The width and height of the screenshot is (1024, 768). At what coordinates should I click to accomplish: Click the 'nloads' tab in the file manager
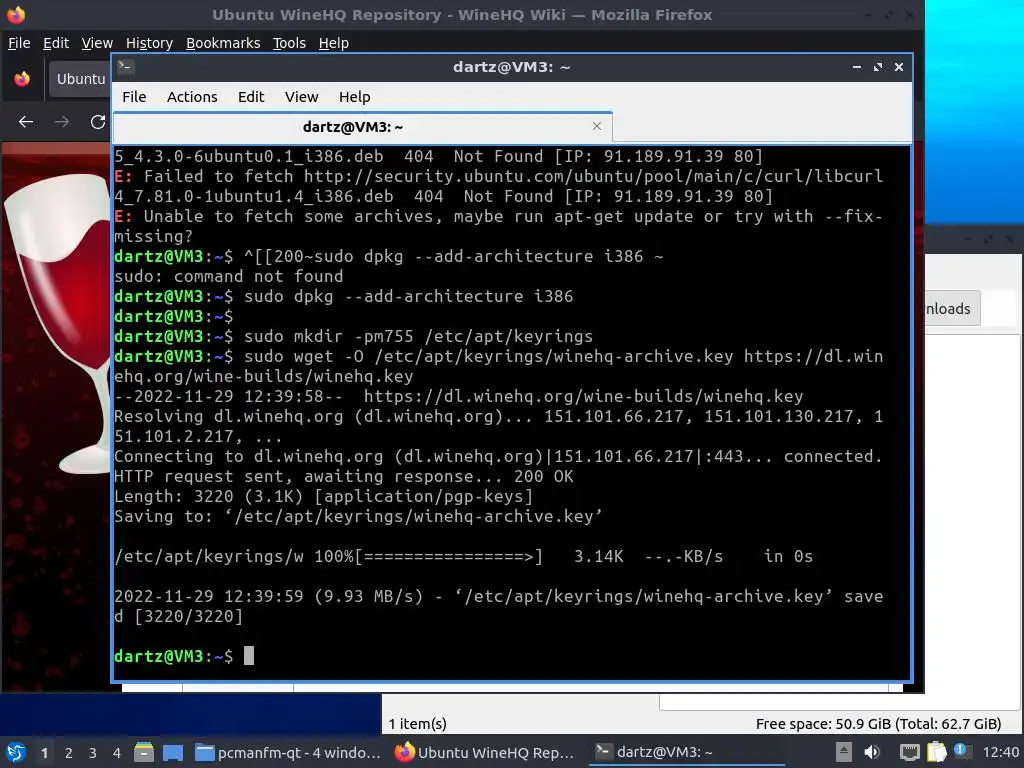[x=952, y=308]
